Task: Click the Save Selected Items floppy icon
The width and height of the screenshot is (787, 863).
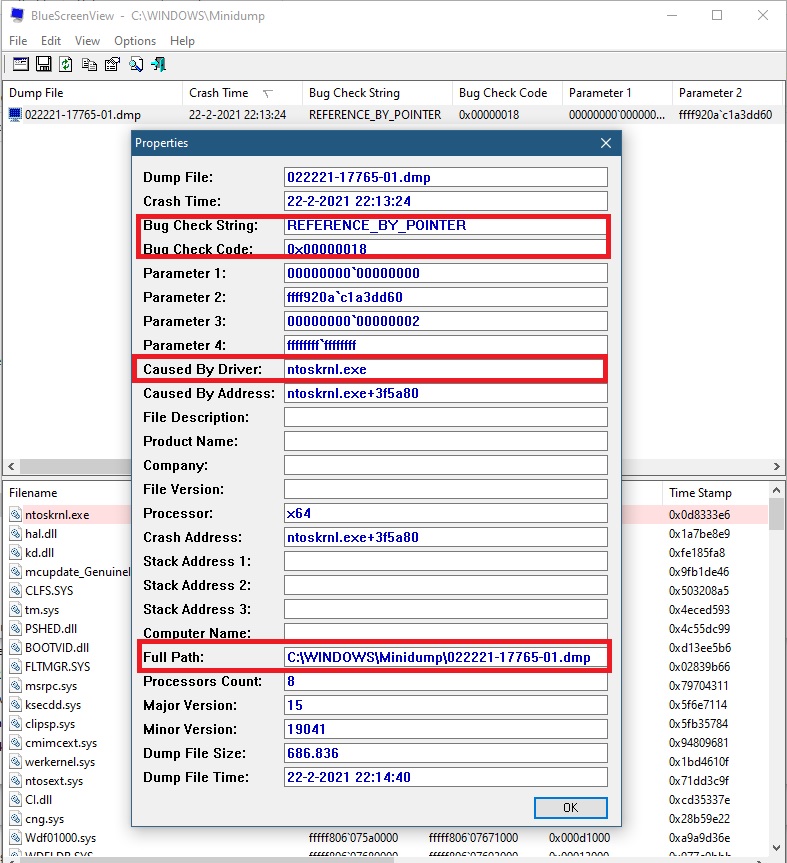Action: [x=43, y=65]
